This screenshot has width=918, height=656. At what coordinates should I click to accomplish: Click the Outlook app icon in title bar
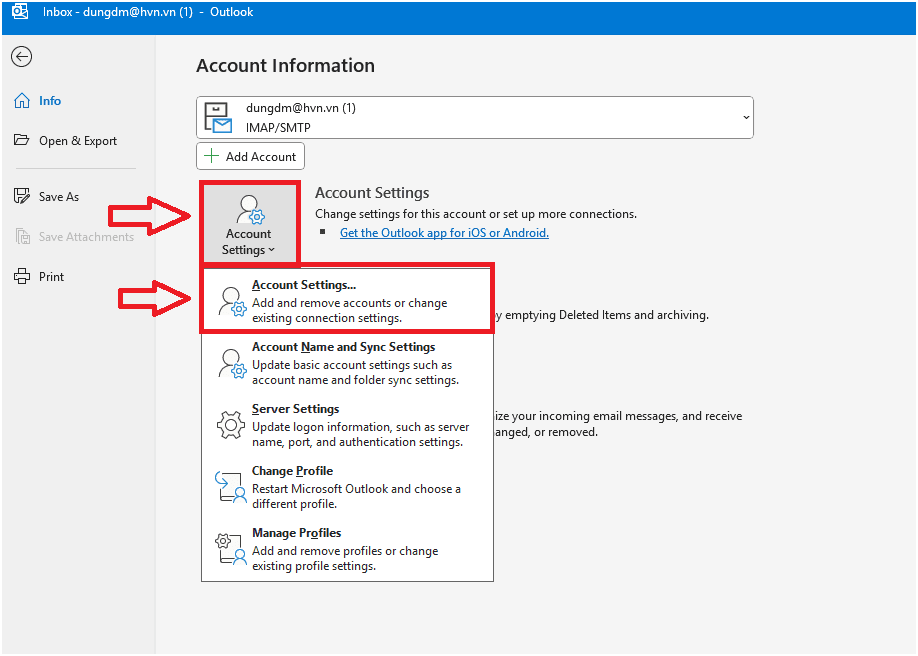(20, 11)
